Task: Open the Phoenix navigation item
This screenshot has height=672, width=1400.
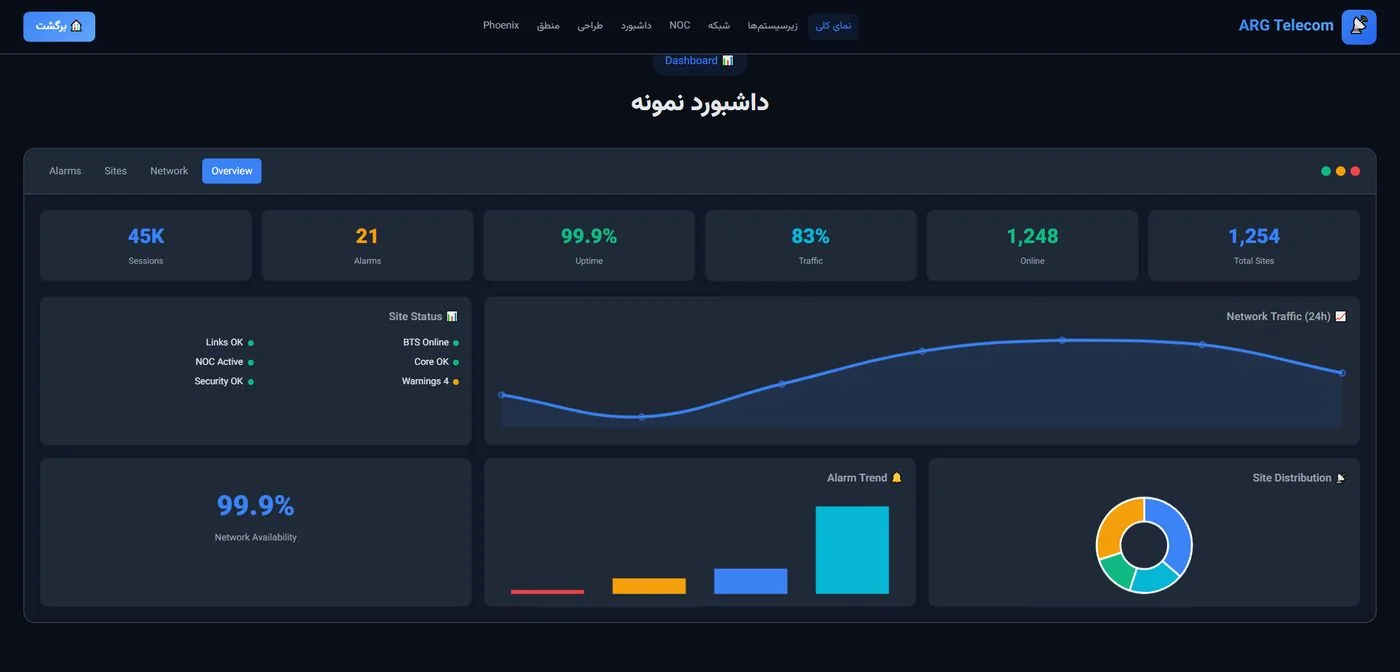Action: coord(501,26)
